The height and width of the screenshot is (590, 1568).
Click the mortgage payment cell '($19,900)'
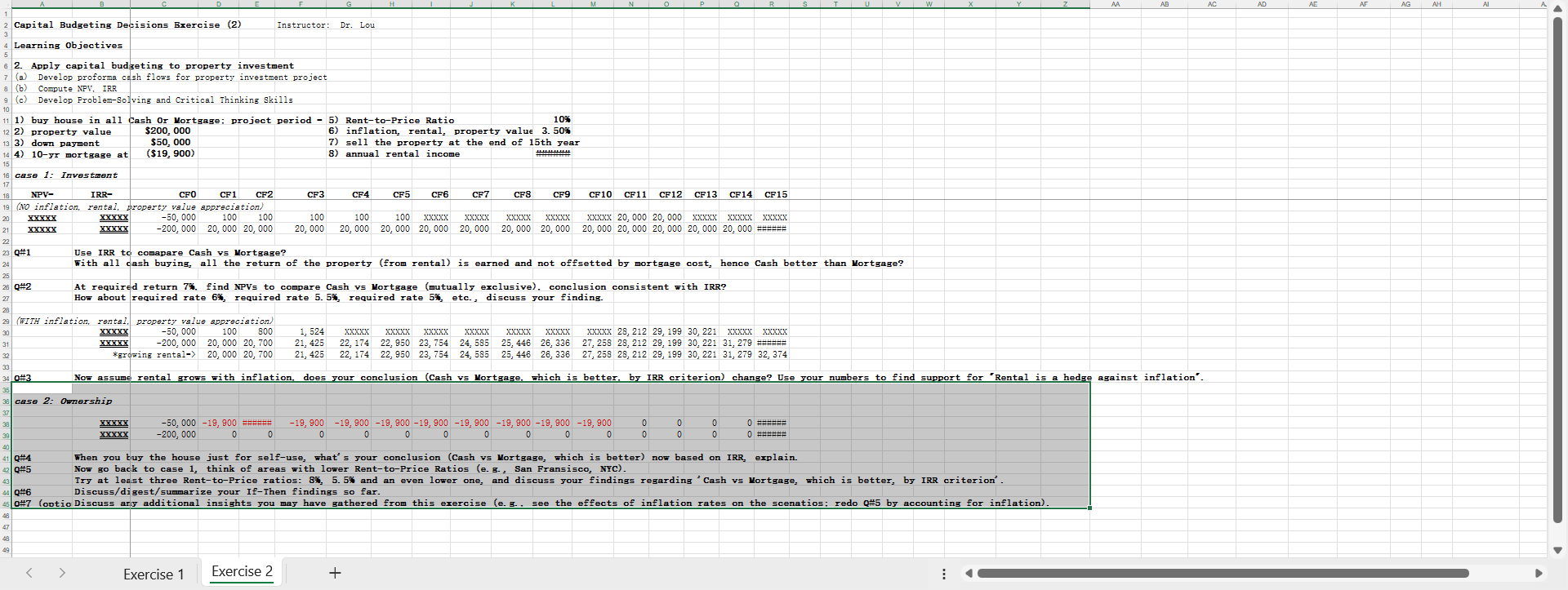point(170,153)
